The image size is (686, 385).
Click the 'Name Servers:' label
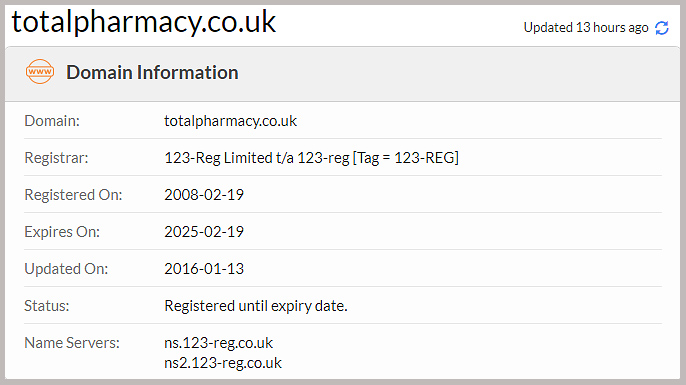coord(72,343)
